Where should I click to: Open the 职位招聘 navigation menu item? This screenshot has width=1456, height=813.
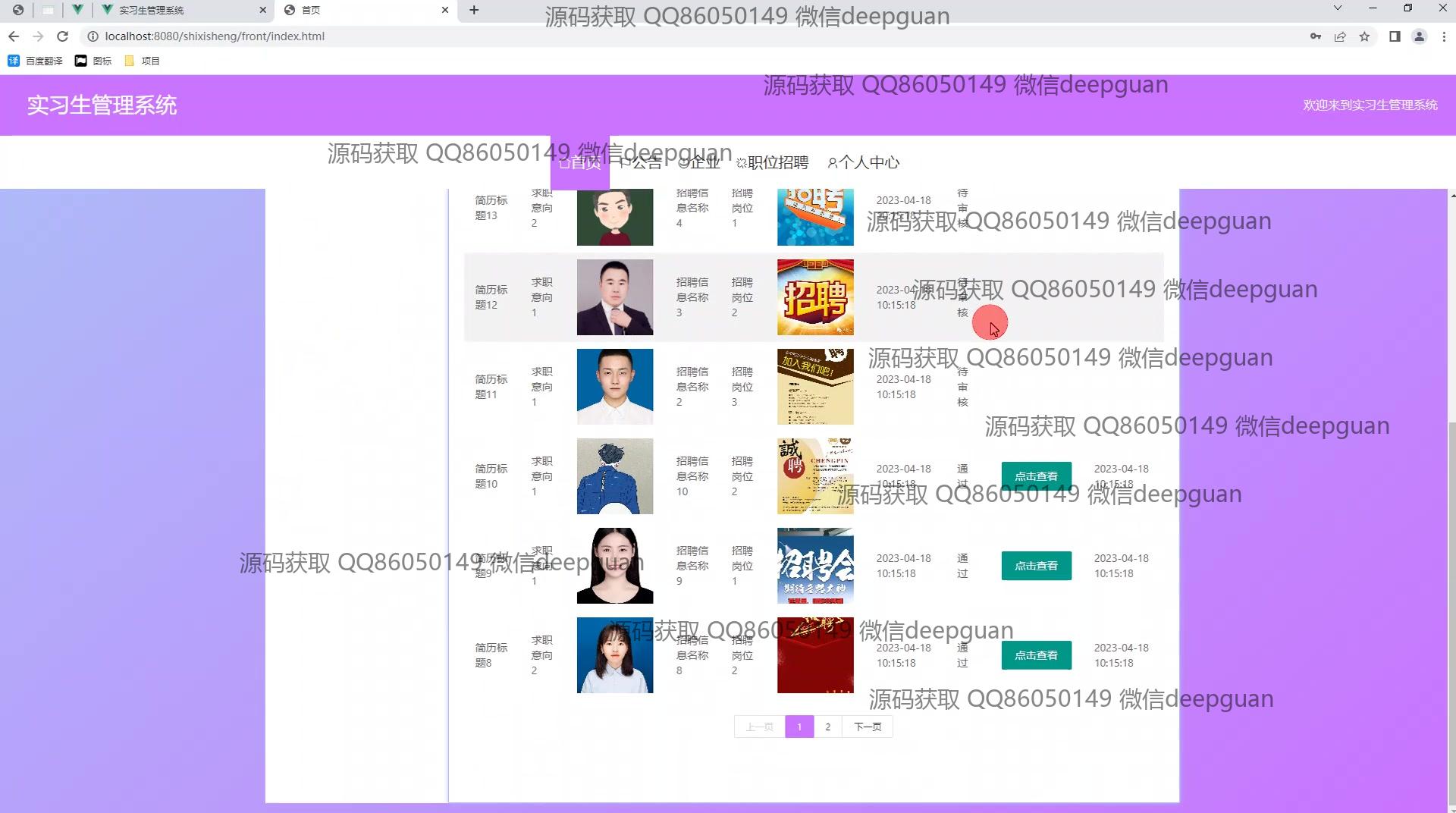pos(772,162)
